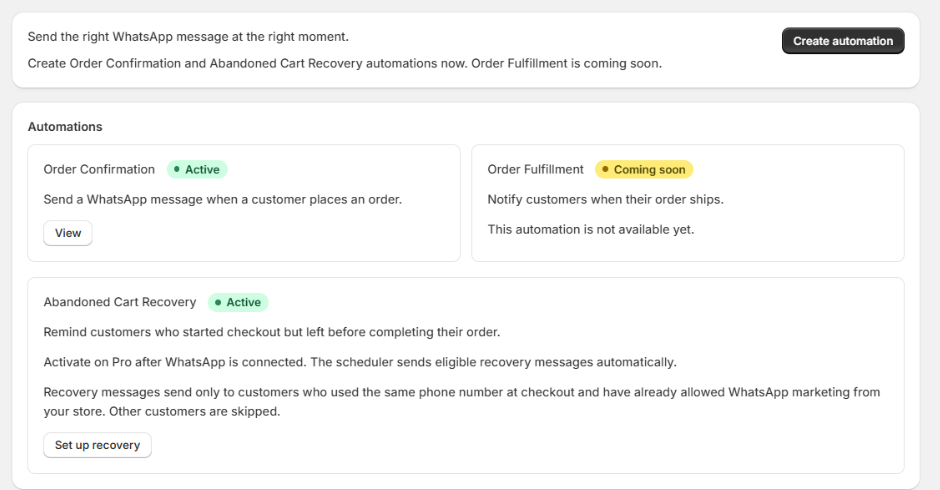The image size is (940, 490).
Task: Click the line starting 'Create Order Confirmation and Abandoned'
Action: click(345, 64)
